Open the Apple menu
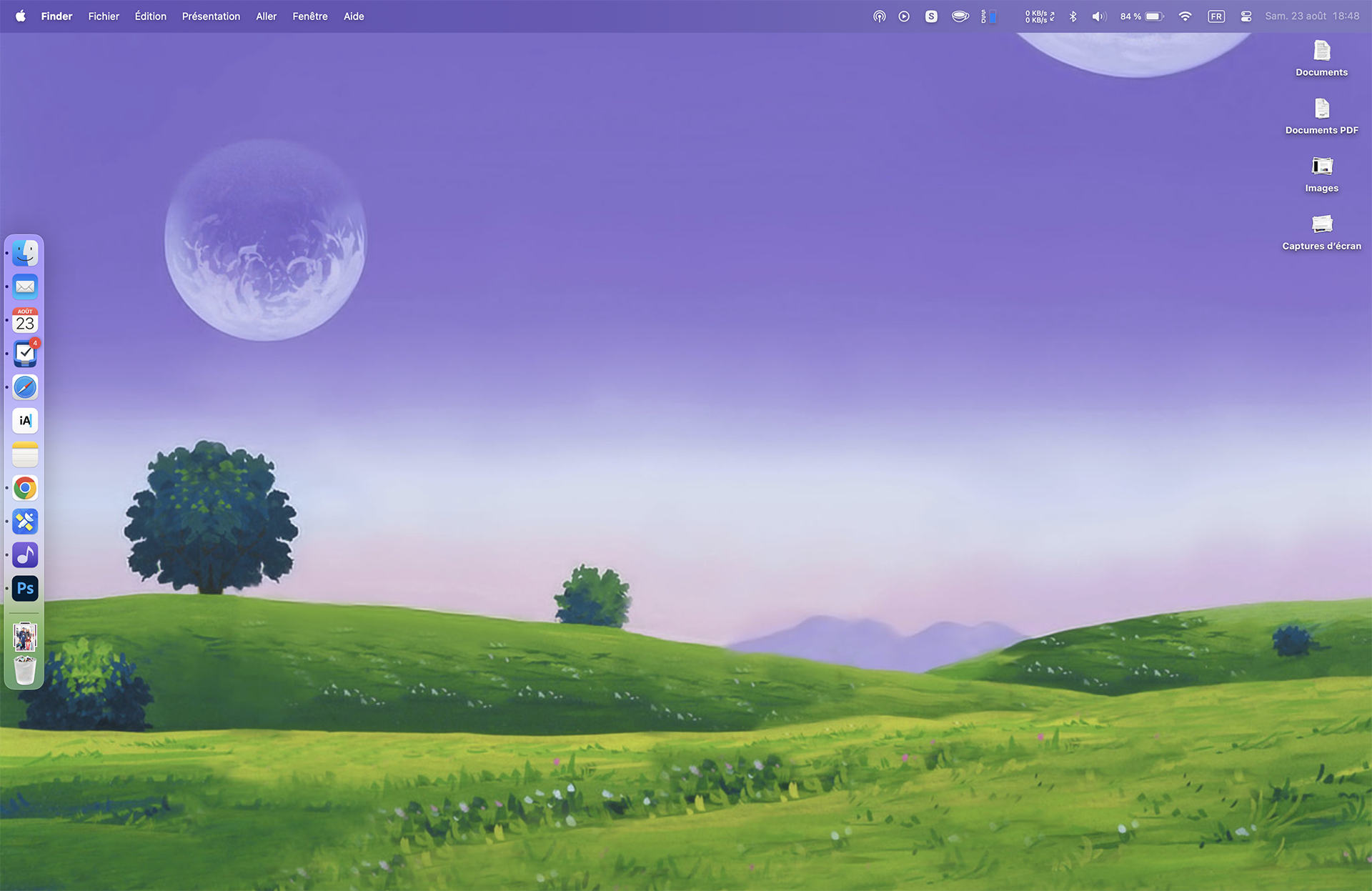This screenshot has width=1372, height=891. tap(21, 16)
